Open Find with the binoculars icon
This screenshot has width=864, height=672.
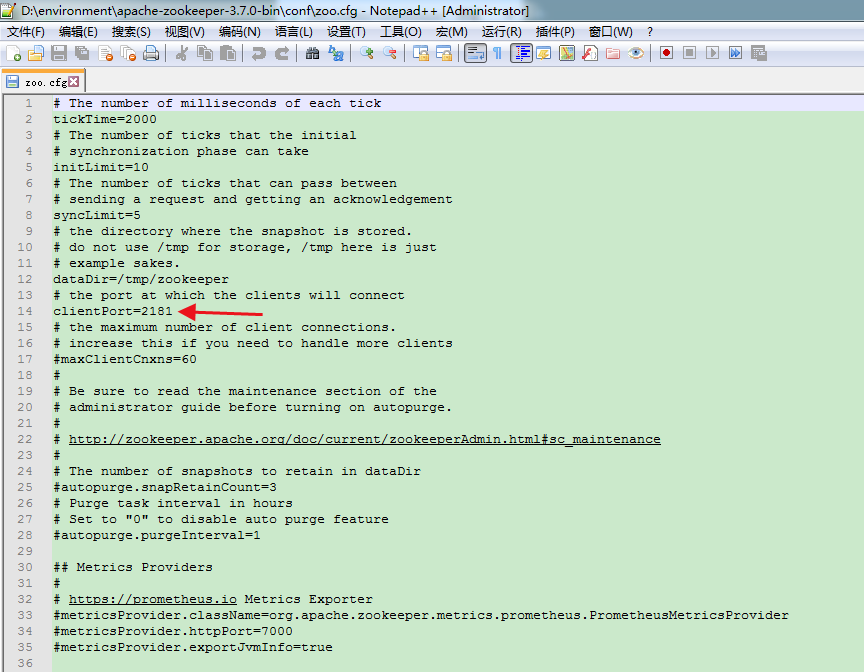coord(312,53)
